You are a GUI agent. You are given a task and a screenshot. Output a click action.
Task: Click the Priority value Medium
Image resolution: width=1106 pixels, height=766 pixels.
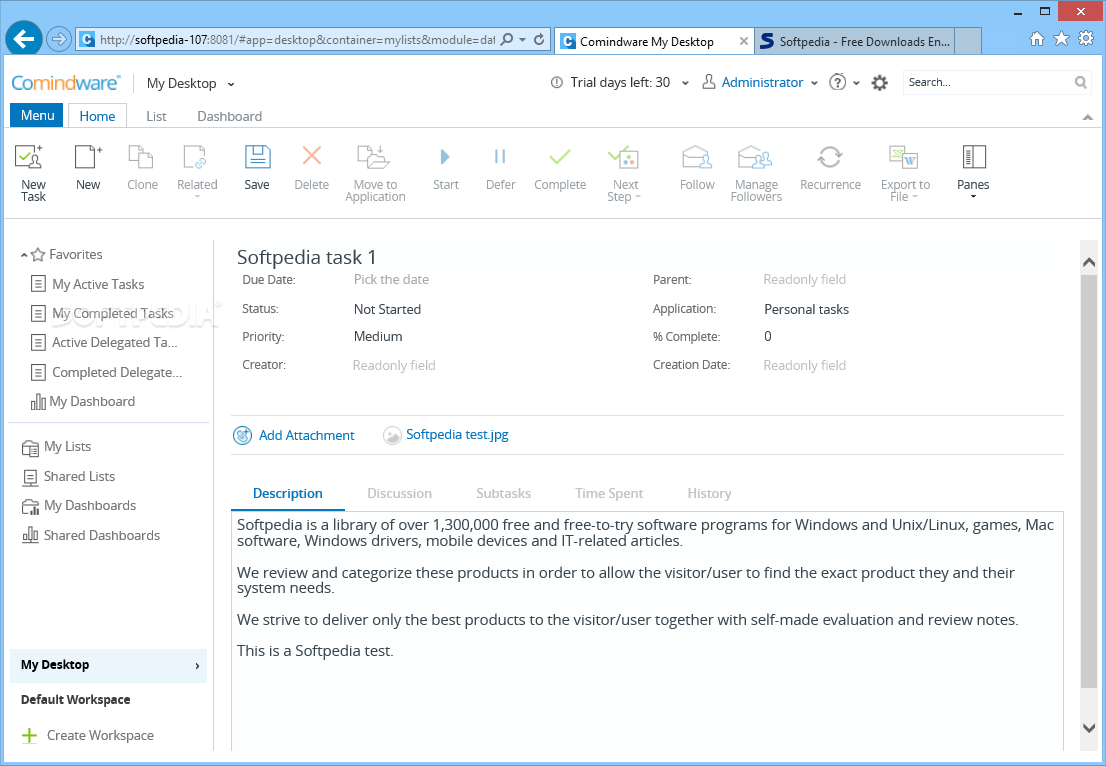(x=378, y=336)
